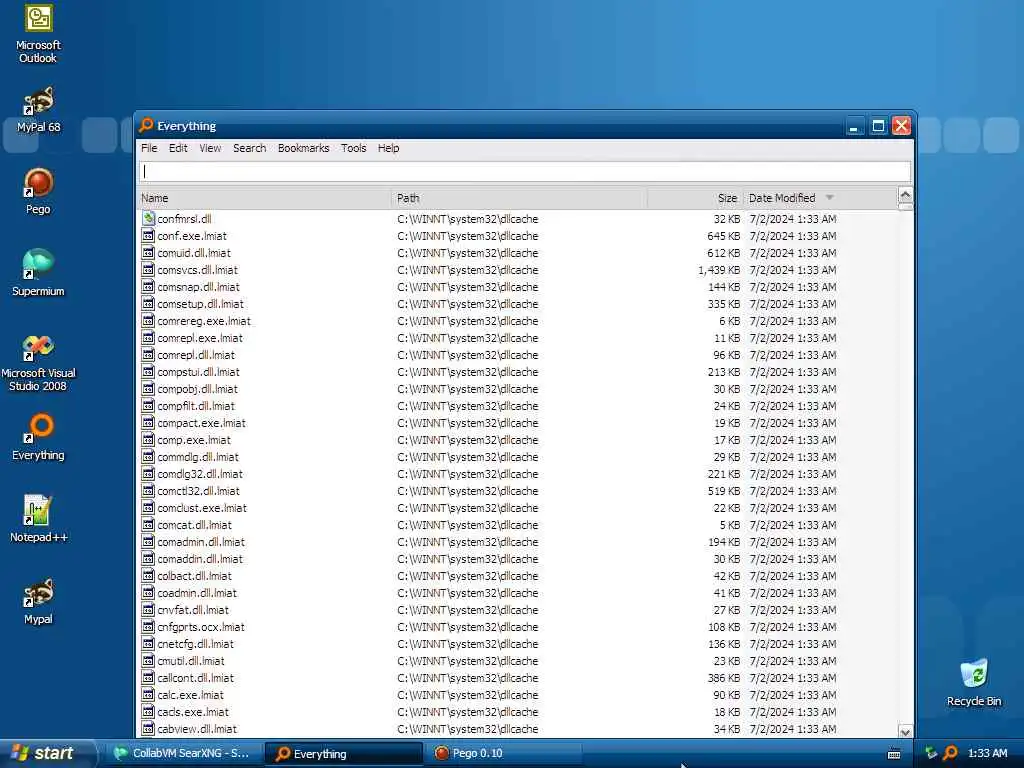Screen dimensions: 1024x768
Task: Select the Everything desktop shortcut
Action: click(x=38, y=437)
